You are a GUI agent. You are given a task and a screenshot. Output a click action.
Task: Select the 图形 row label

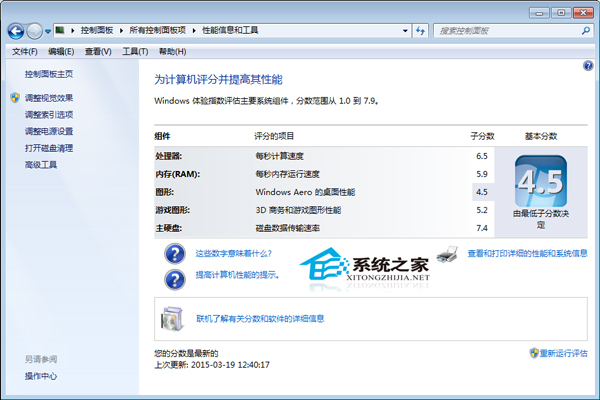[165, 192]
